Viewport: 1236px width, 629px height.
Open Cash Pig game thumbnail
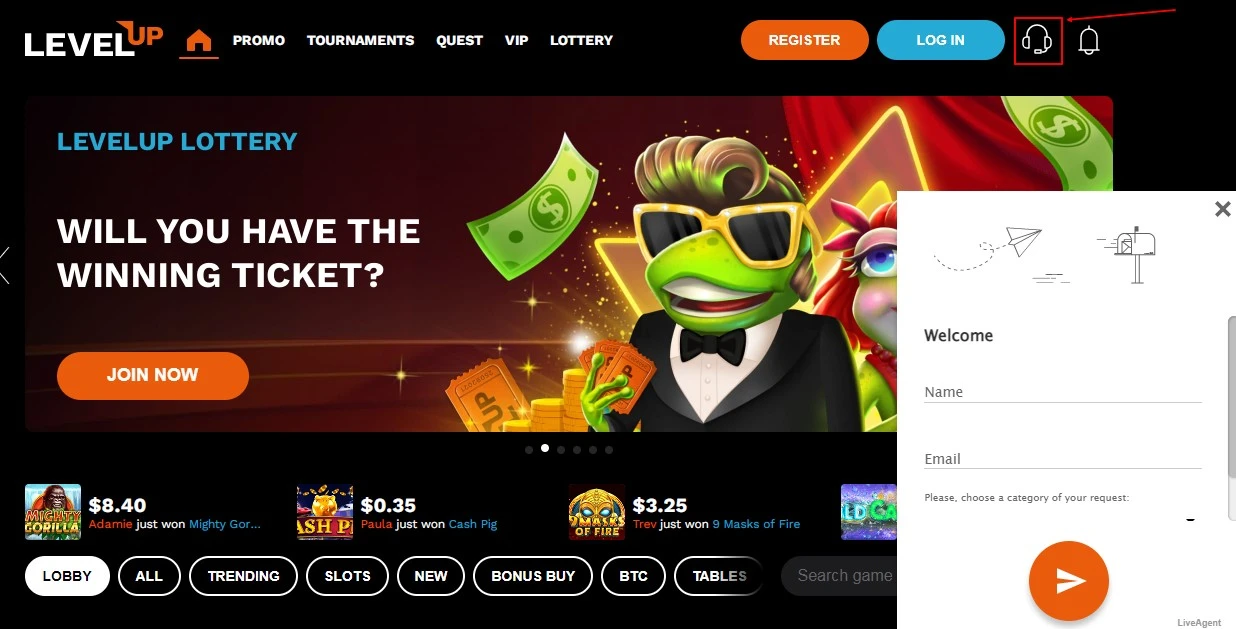[325, 512]
